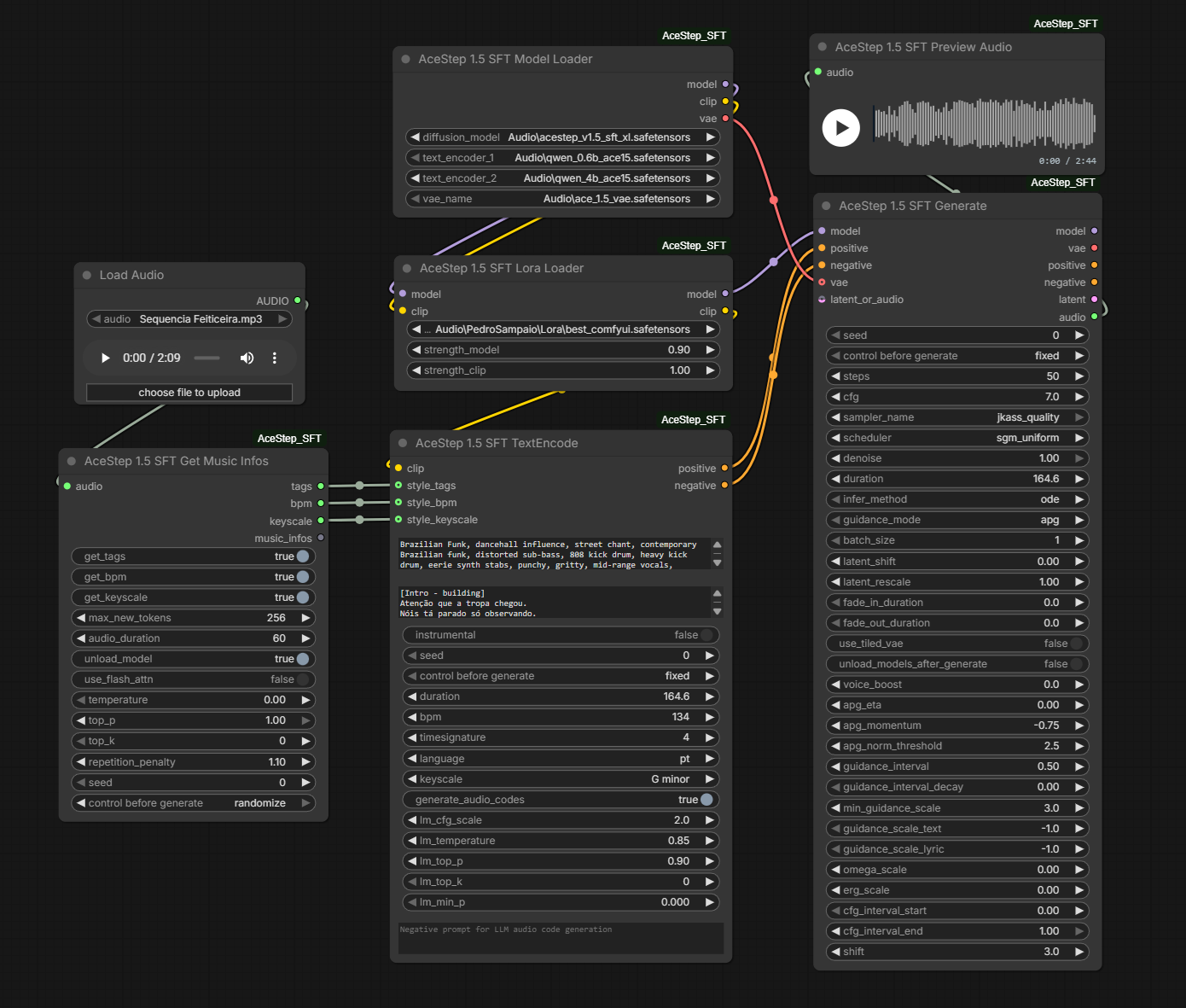The width and height of the screenshot is (1186, 1008).
Task: Collapse the AceStep 1.5 SFT Generate node
Action: coord(826,206)
